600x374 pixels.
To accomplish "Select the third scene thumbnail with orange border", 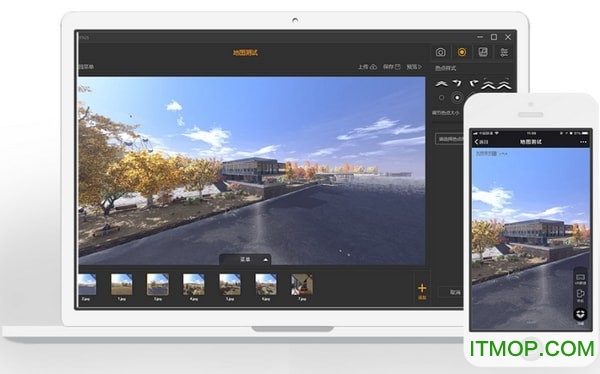I will tap(158, 284).
